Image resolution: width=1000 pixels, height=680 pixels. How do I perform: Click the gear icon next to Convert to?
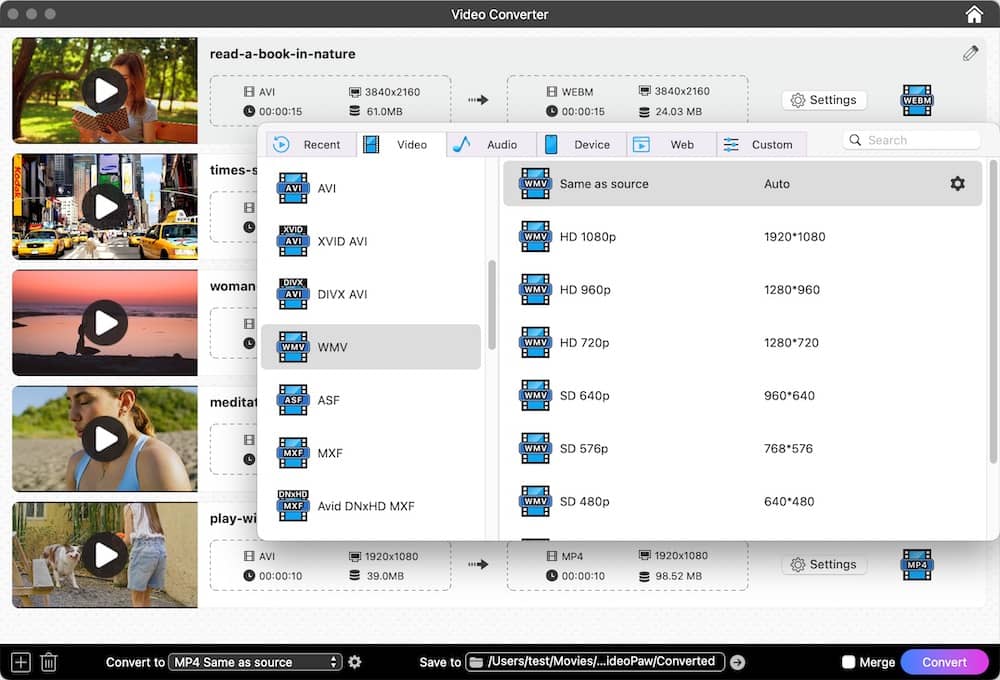(x=355, y=662)
